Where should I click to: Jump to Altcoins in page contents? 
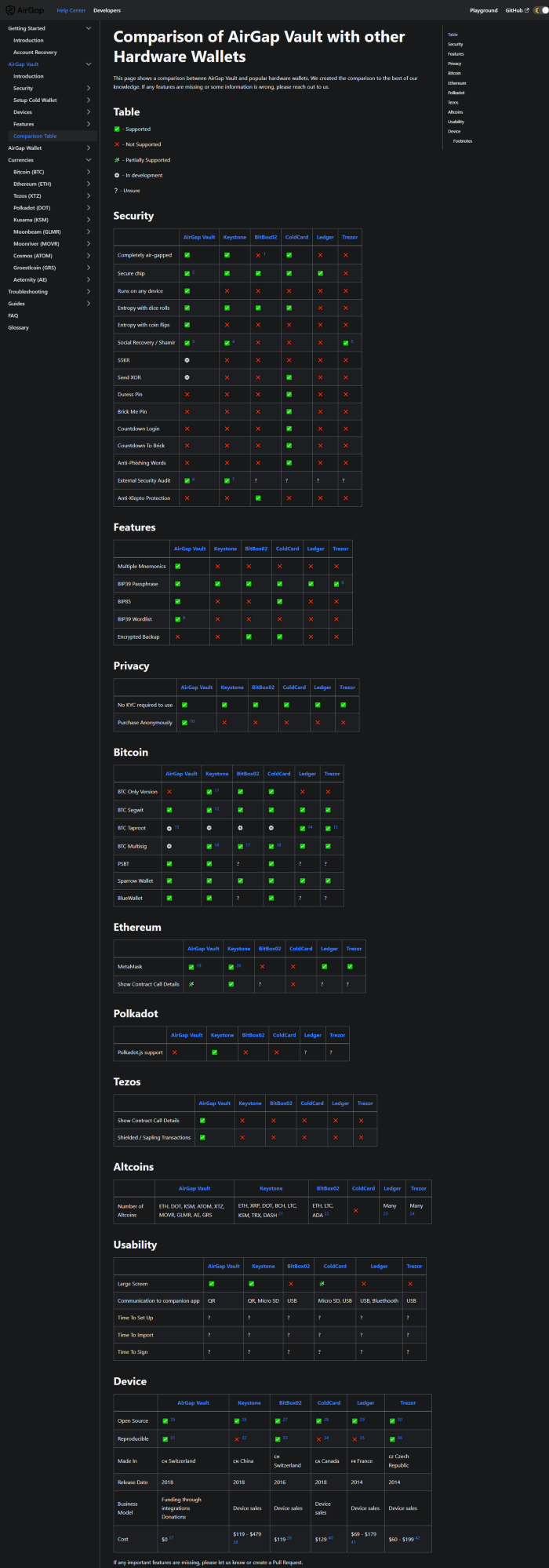click(x=456, y=112)
